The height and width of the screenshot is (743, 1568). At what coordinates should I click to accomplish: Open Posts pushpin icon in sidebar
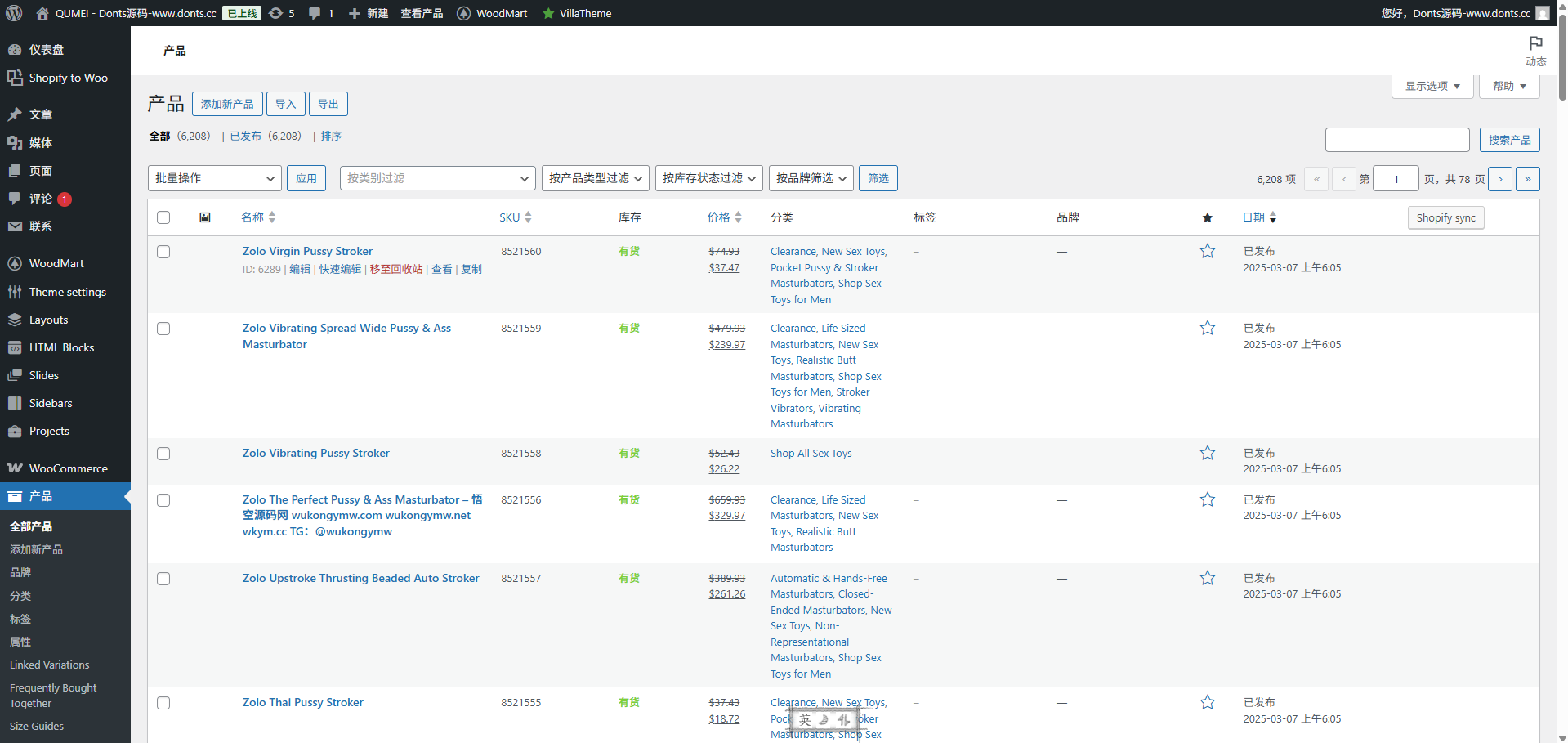[x=15, y=114]
